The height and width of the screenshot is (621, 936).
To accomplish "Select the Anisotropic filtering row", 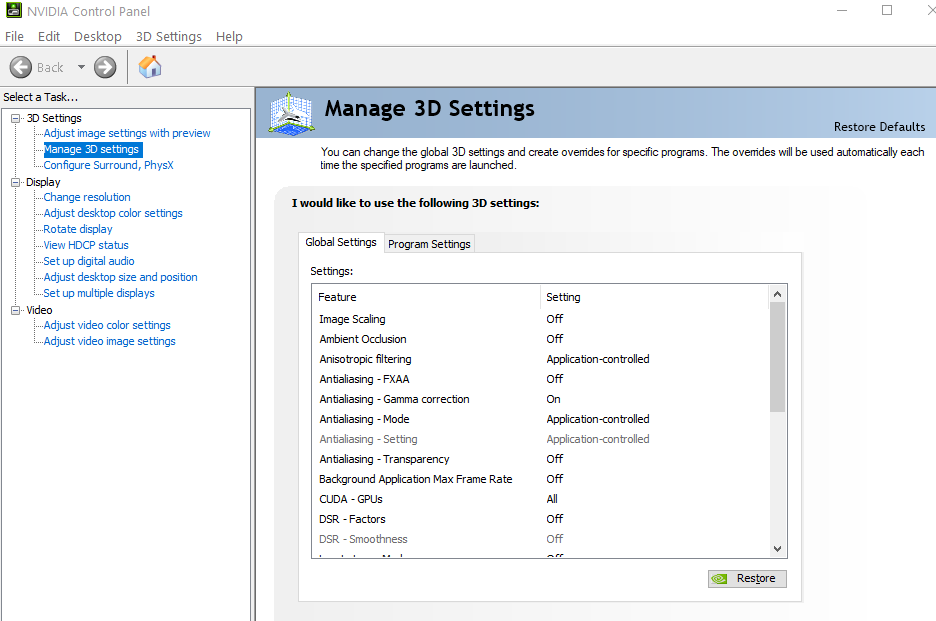I will (540, 359).
